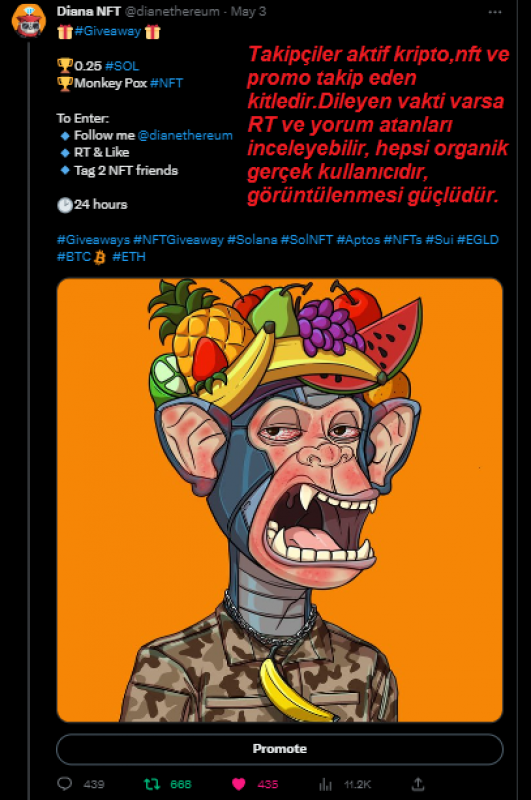531x800 pixels.
Task: Click the Promote button
Action: coord(280,748)
